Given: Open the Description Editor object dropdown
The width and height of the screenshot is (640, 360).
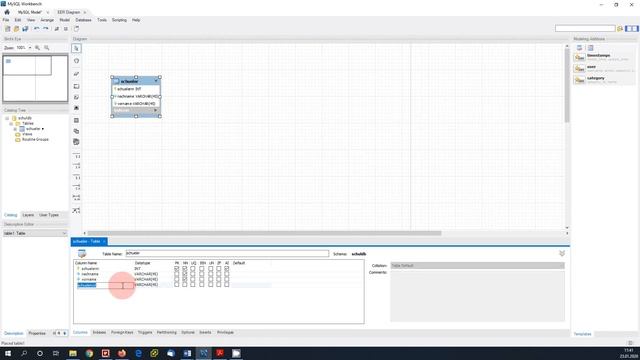Looking at the screenshot, I should (35, 233).
